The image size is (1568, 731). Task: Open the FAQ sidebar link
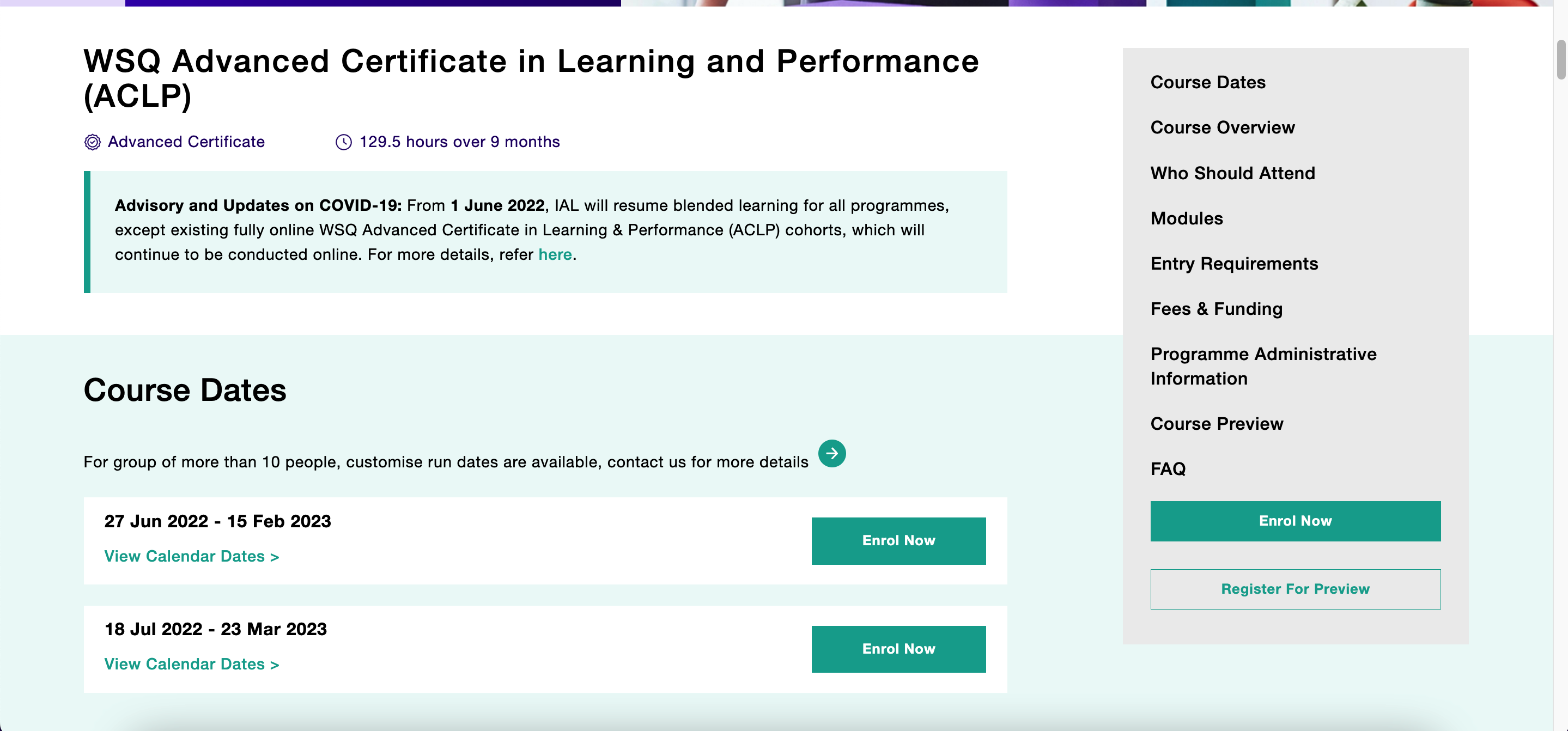click(x=1168, y=468)
